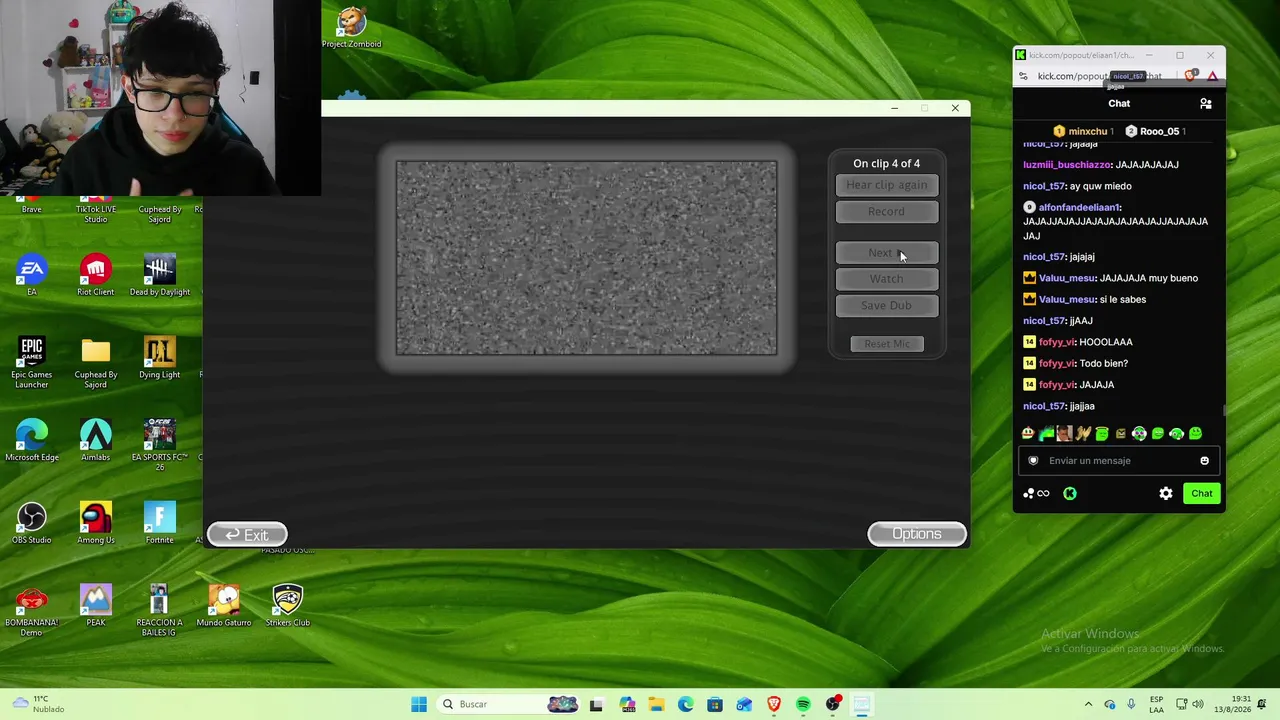Open OBS Studio from the taskbar
This screenshot has width=1280, height=720.
tap(833, 704)
